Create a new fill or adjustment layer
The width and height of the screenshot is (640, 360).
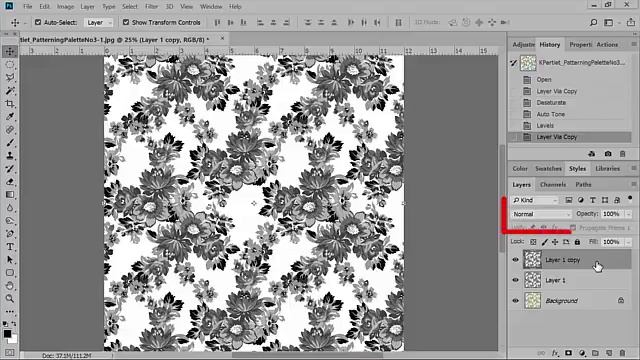click(582, 353)
